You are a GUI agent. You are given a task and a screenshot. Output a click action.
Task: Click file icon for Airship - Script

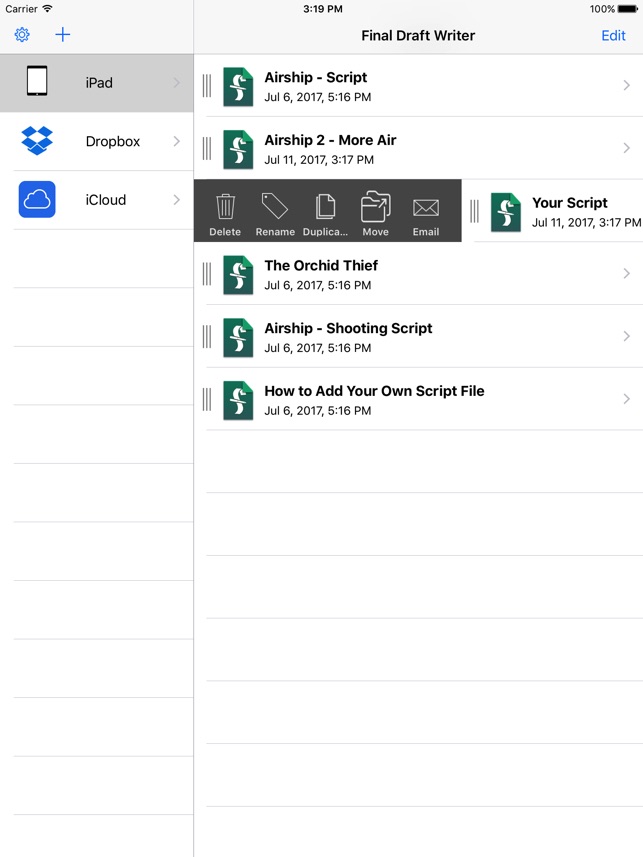click(238, 86)
